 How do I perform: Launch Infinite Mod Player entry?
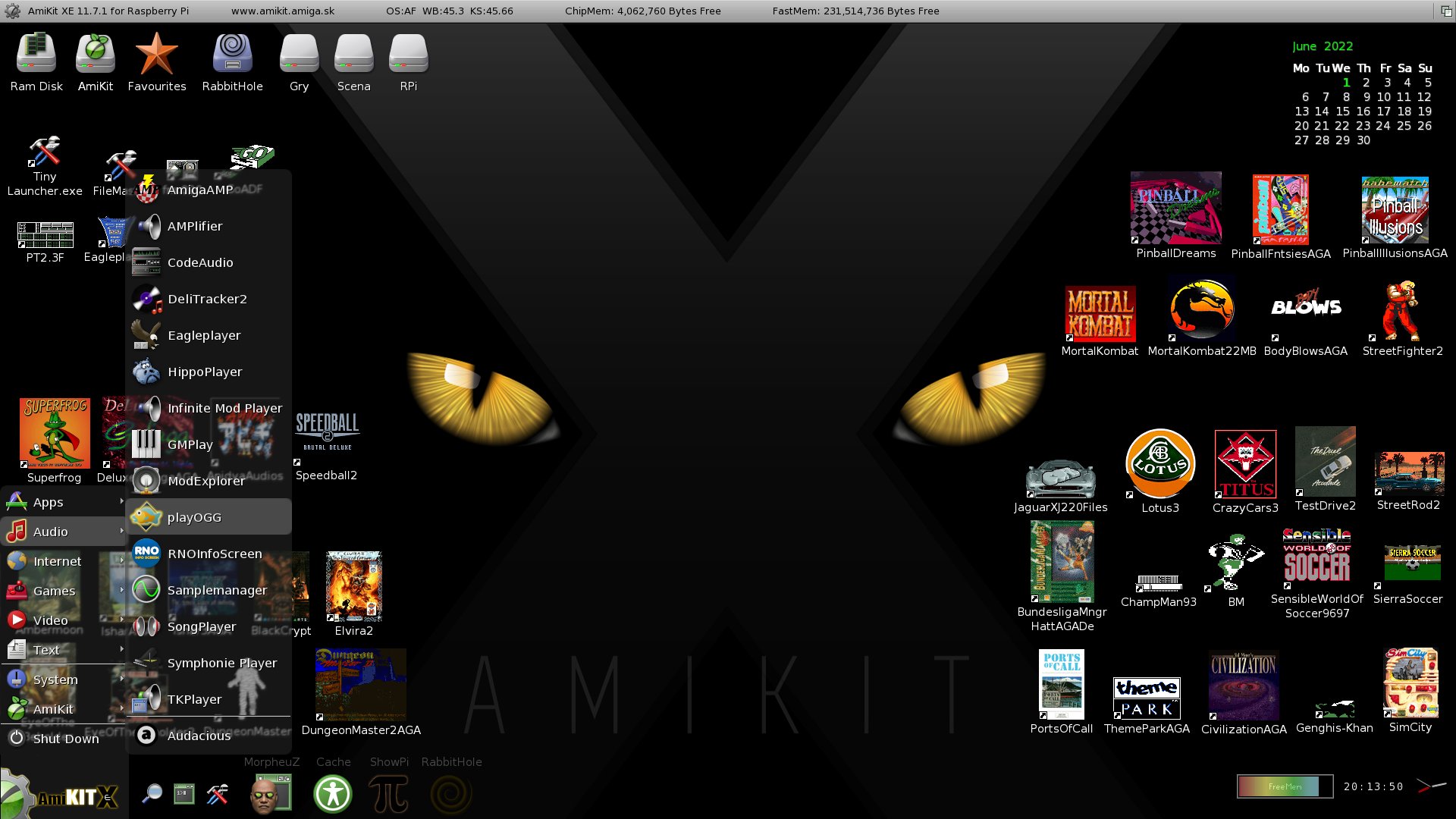[209, 408]
